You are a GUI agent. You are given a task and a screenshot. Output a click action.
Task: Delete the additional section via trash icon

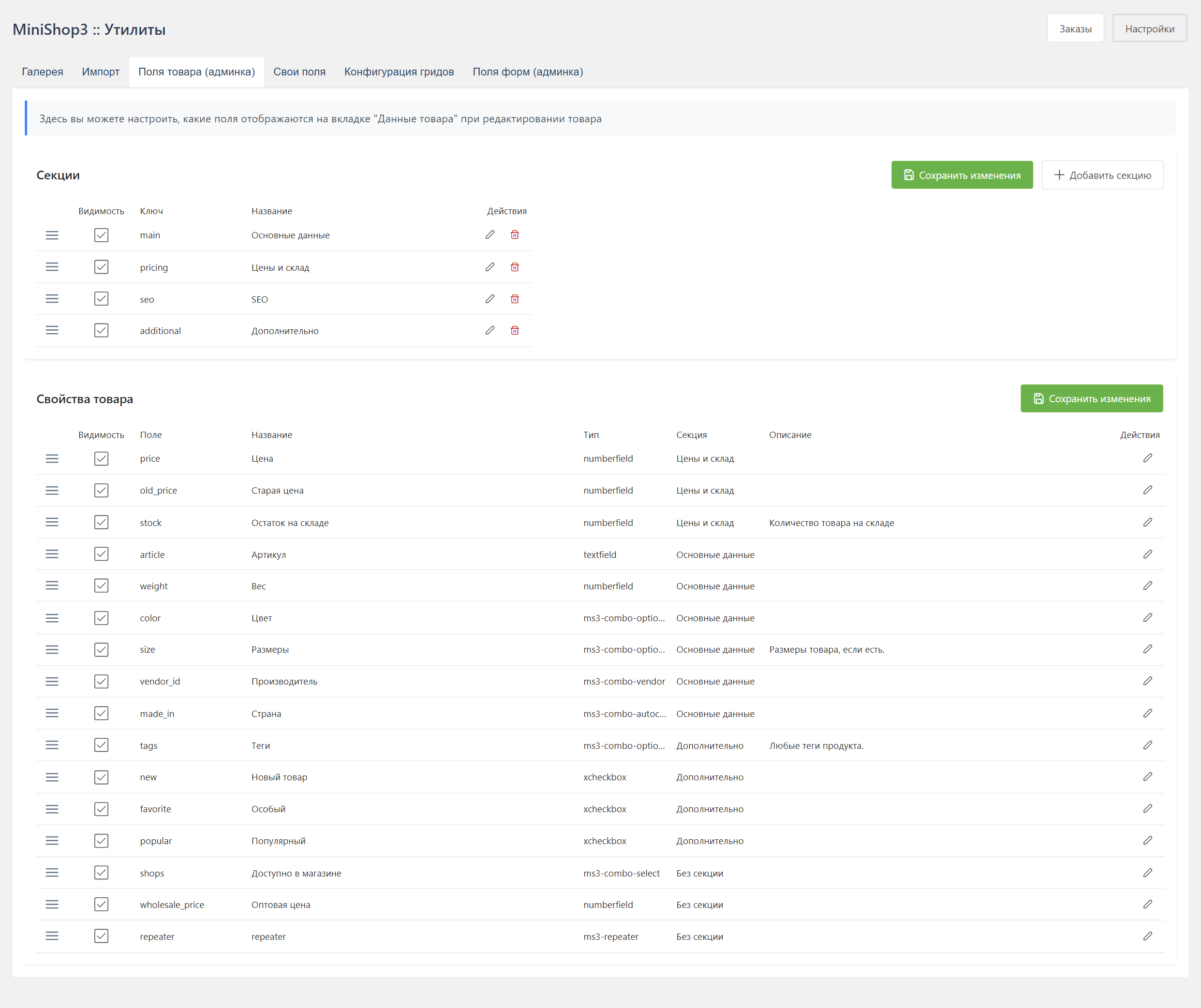click(515, 331)
